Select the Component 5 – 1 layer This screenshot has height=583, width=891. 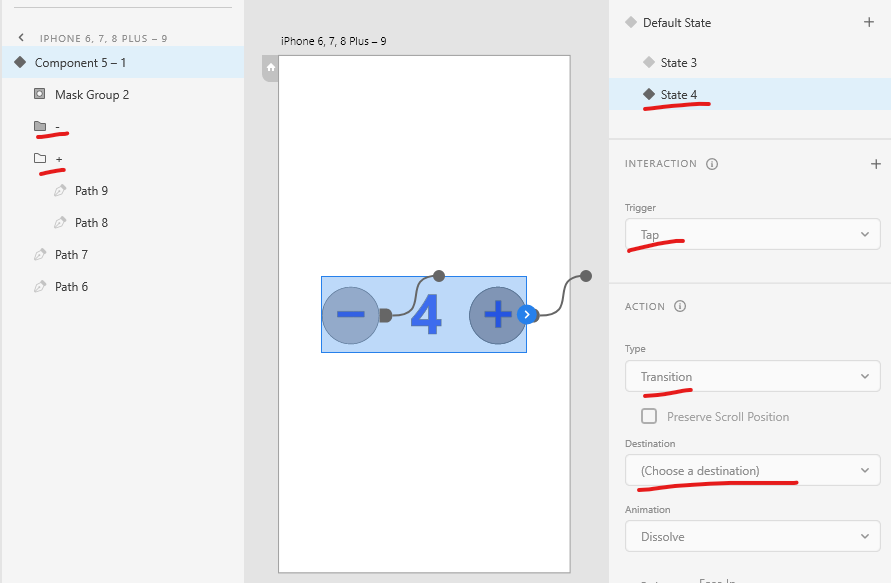click(123, 63)
